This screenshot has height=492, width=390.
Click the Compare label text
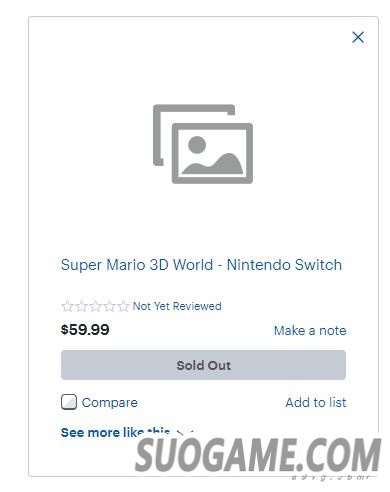[110, 403]
